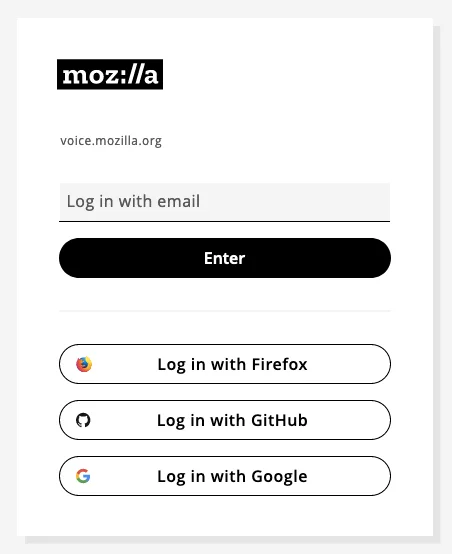Click the multicolor Google G icon
The height and width of the screenshot is (554, 452).
pyautogui.click(x=83, y=476)
